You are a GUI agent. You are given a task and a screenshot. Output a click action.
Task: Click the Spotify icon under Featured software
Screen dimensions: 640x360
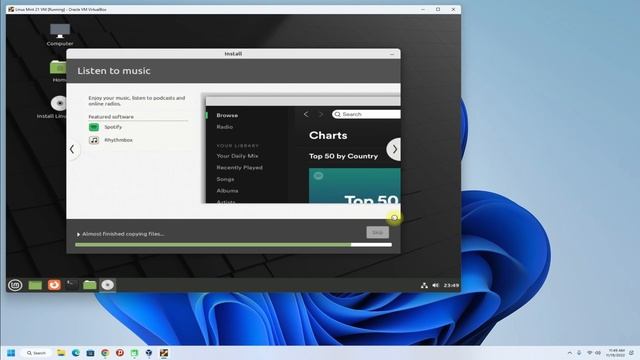tap(94, 127)
